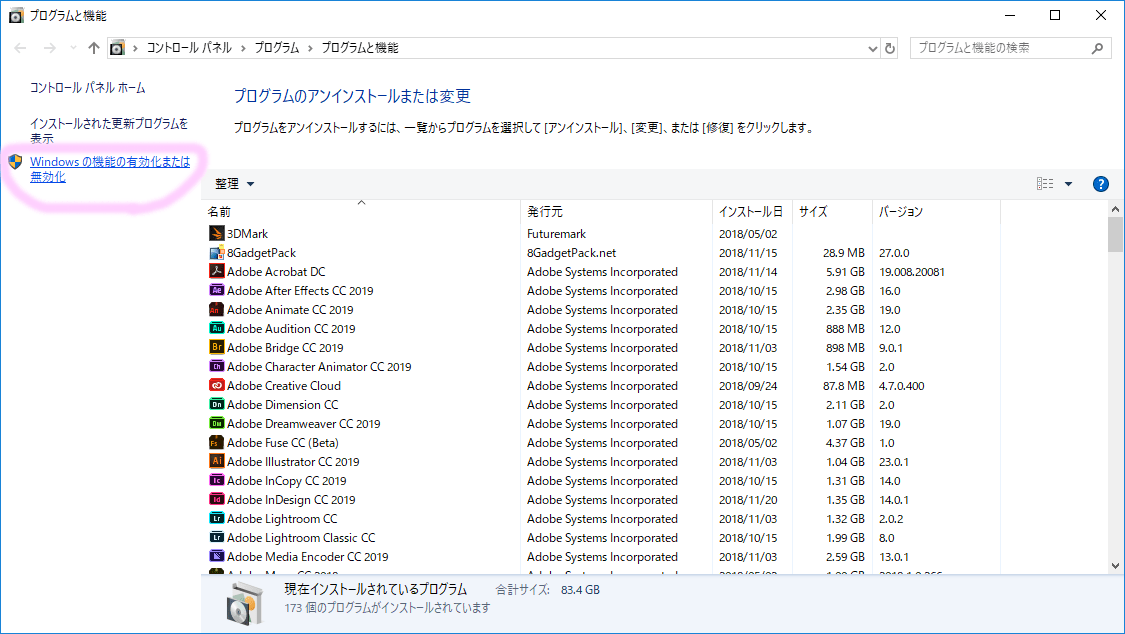Click the scroll up arrow of list
Viewport: 1125px width, 634px height.
[1115, 209]
